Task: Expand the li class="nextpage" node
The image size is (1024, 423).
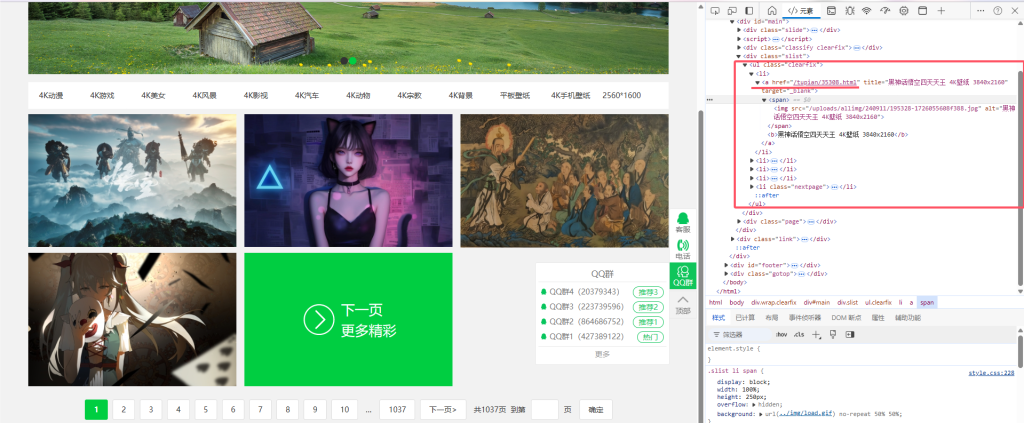Action: (x=752, y=187)
